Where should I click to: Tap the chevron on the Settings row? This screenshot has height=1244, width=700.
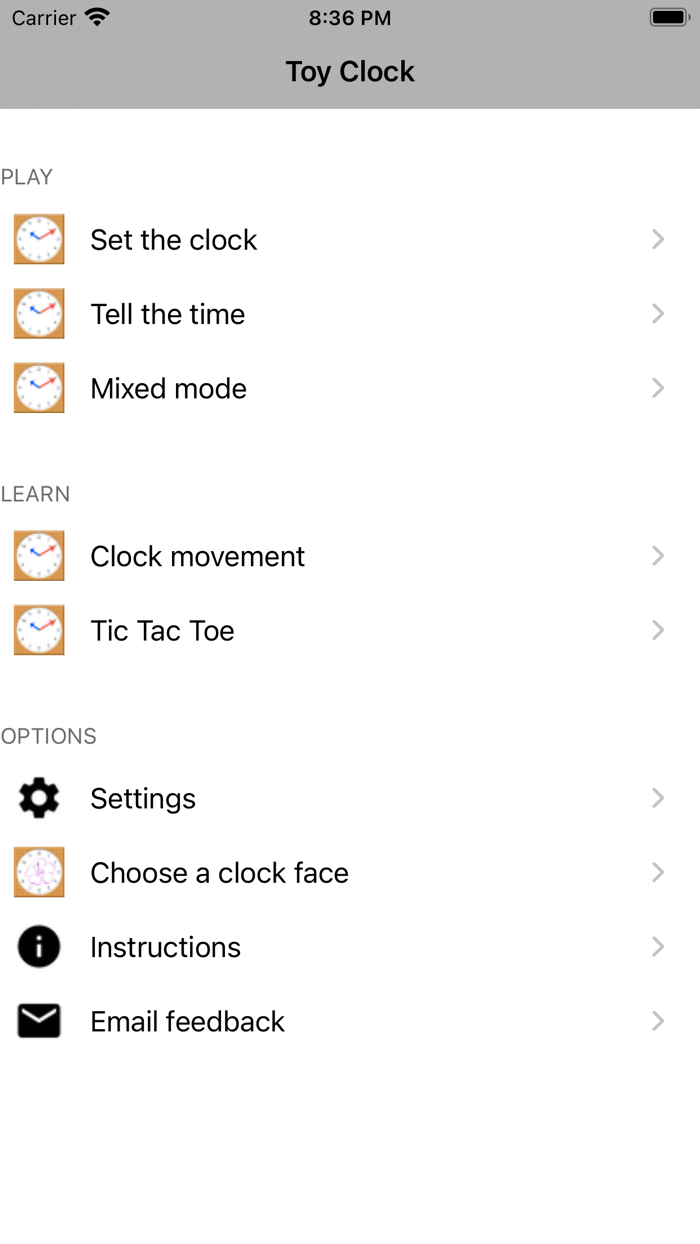point(658,798)
